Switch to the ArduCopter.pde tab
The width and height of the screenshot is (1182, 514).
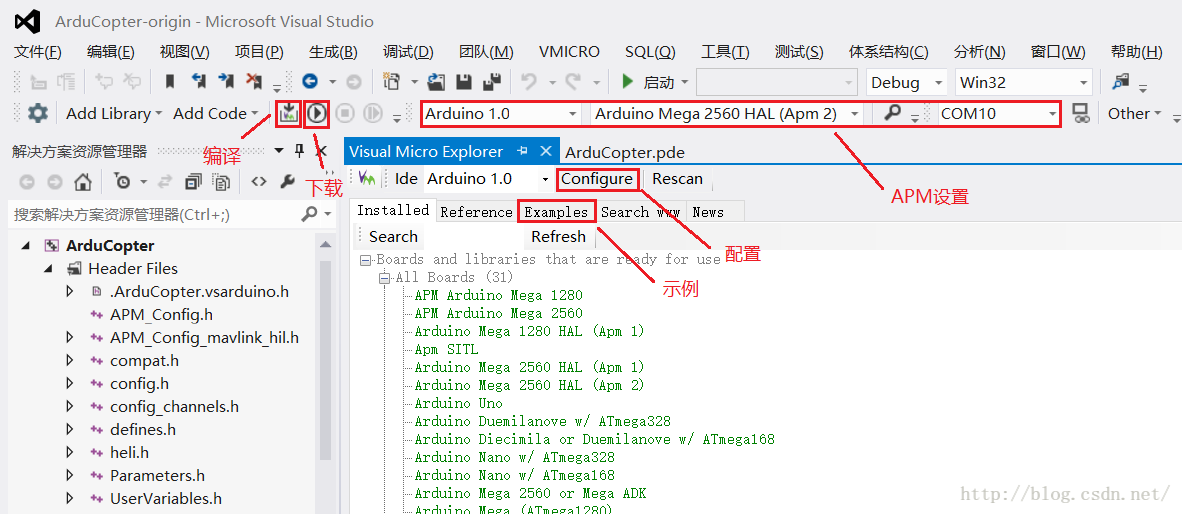click(625, 152)
